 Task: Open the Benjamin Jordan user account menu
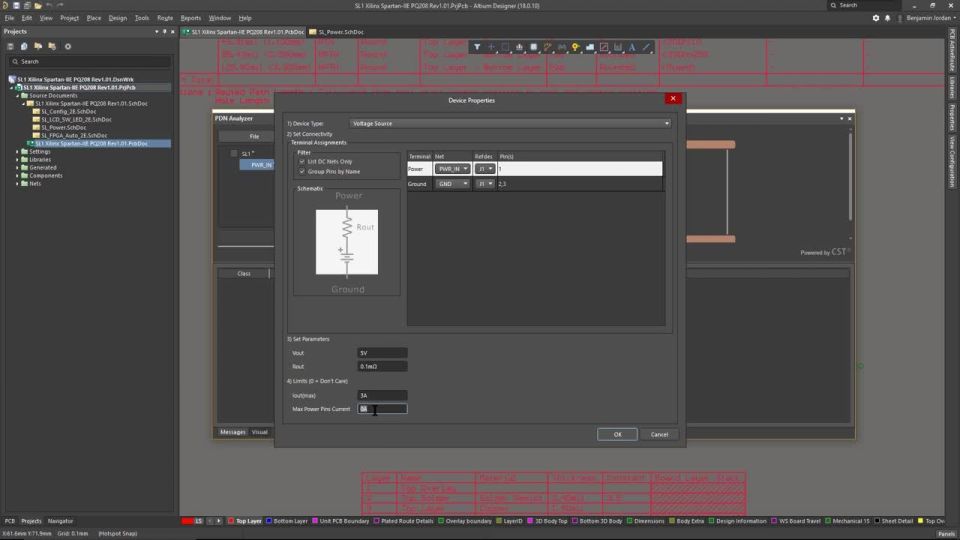(x=931, y=18)
